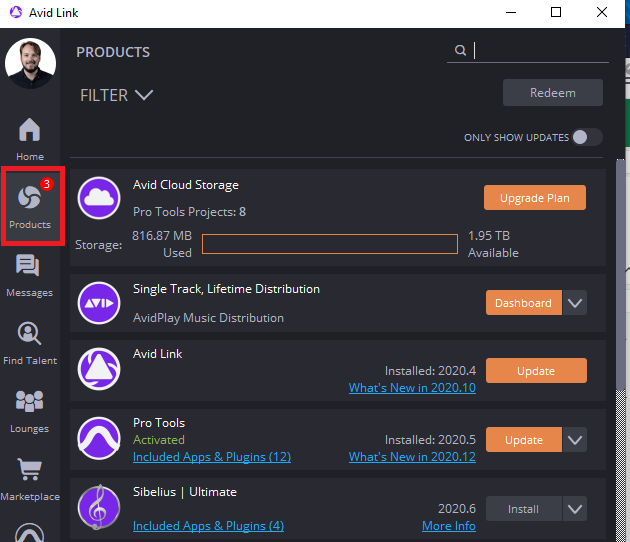Click the products list vertical scrollbar

tap(621, 274)
